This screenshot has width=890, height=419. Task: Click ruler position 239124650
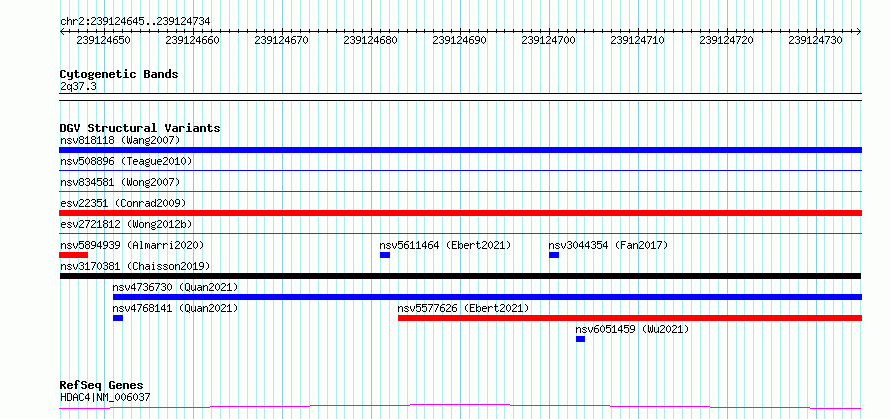click(103, 40)
